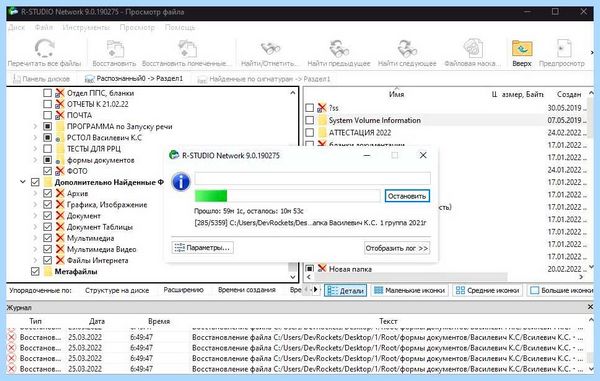This screenshot has width=600, height=381.
Task: Click the Reread all files toolbar icon
Action: [x=44, y=49]
